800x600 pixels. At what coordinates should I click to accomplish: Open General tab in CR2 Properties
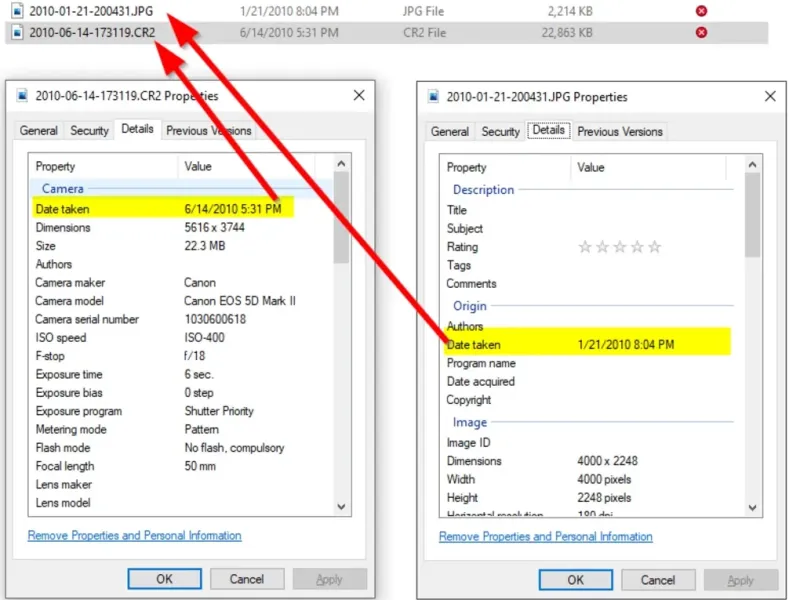38,131
